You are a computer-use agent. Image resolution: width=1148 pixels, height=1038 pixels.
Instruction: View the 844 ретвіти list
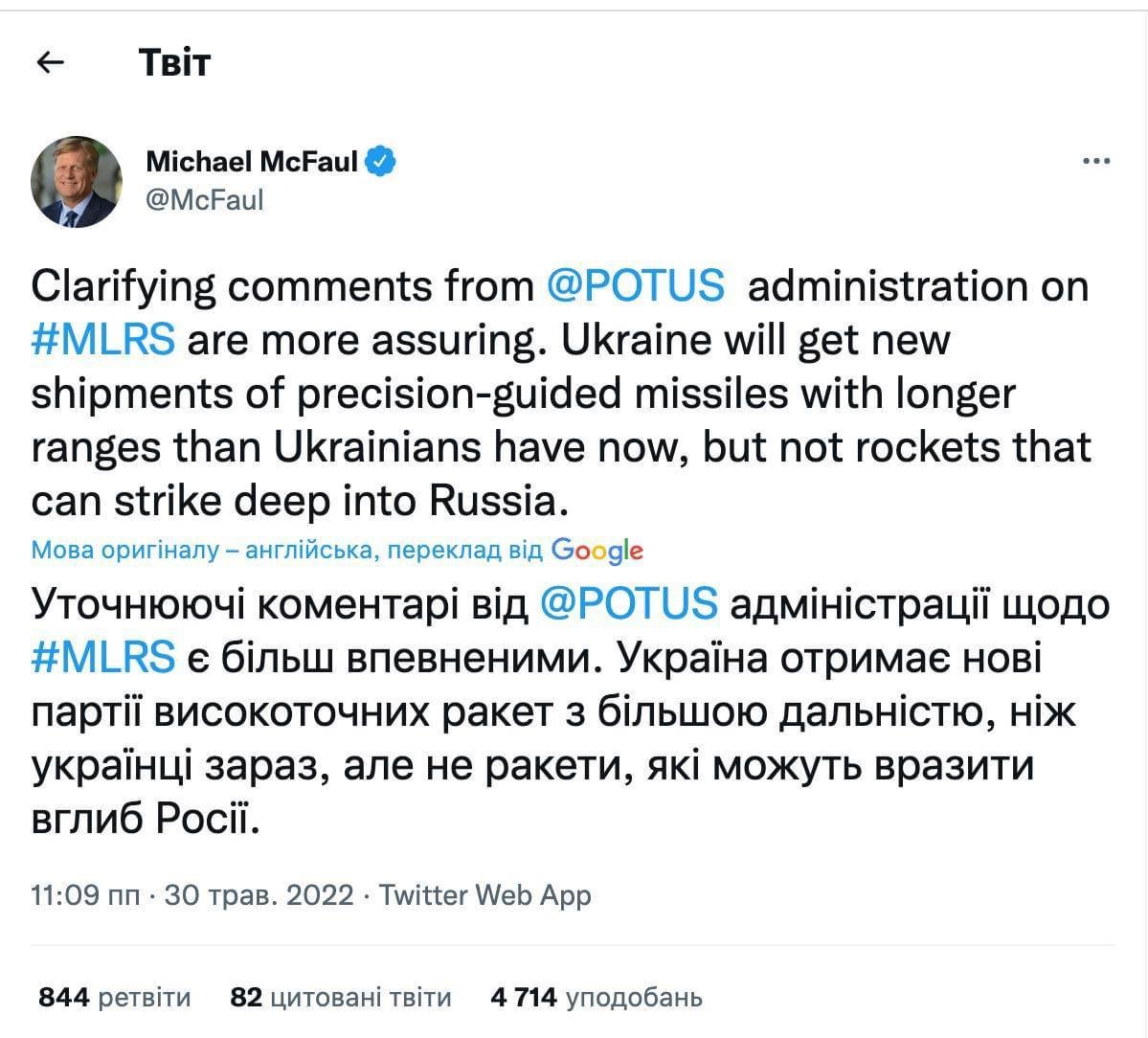115,998
